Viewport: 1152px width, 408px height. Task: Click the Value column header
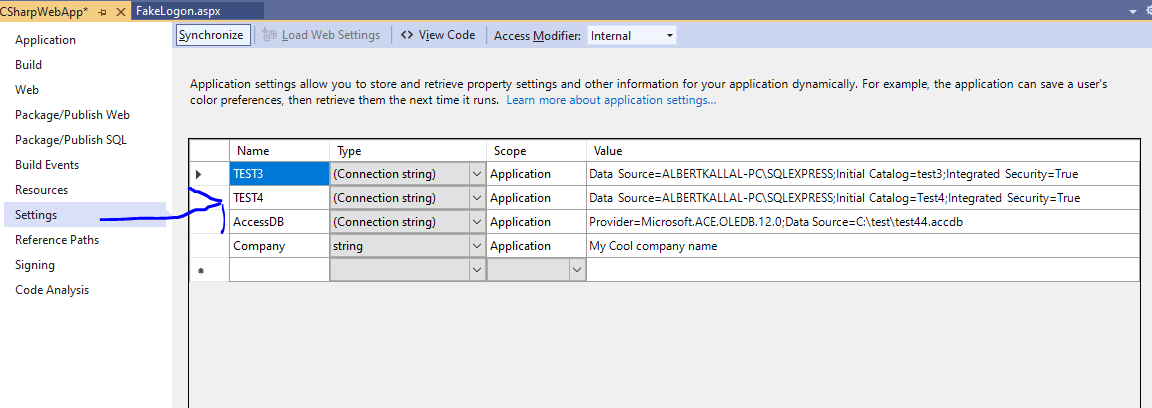[x=863, y=151]
